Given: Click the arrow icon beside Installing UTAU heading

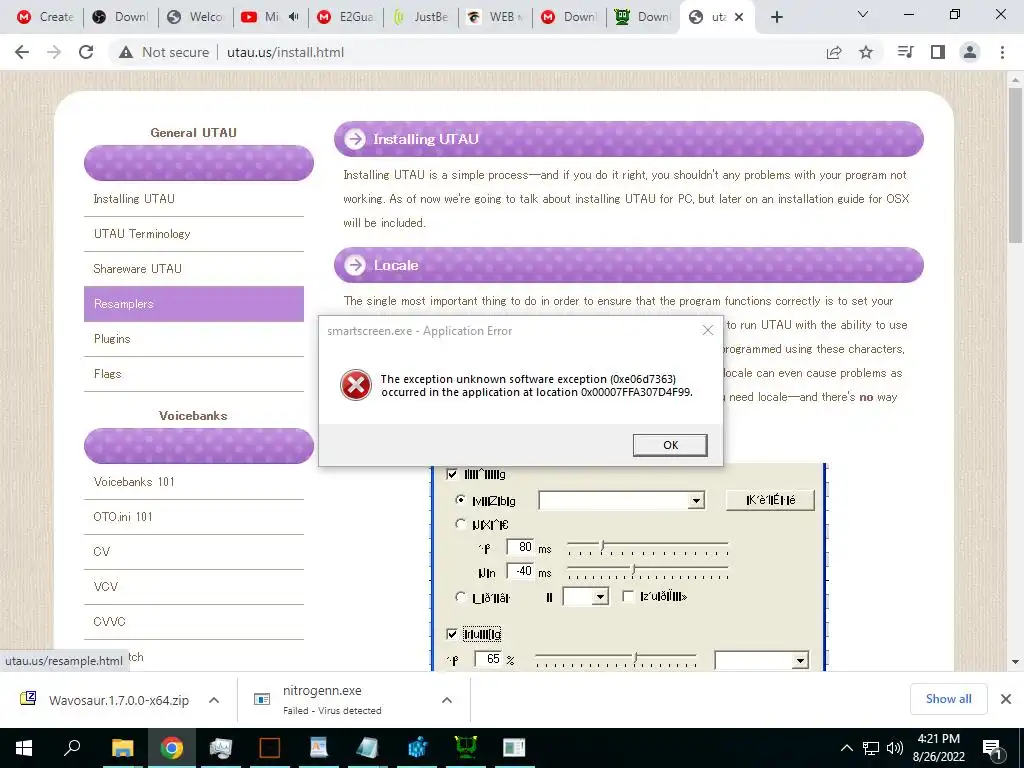Looking at the screenshot, I should click(x=355, y=138).
